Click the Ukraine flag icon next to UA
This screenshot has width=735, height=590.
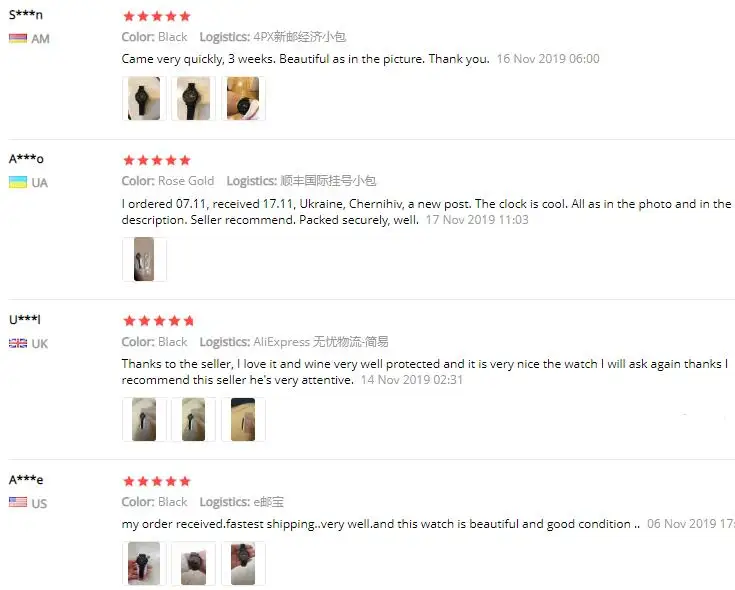coord(18,182)
